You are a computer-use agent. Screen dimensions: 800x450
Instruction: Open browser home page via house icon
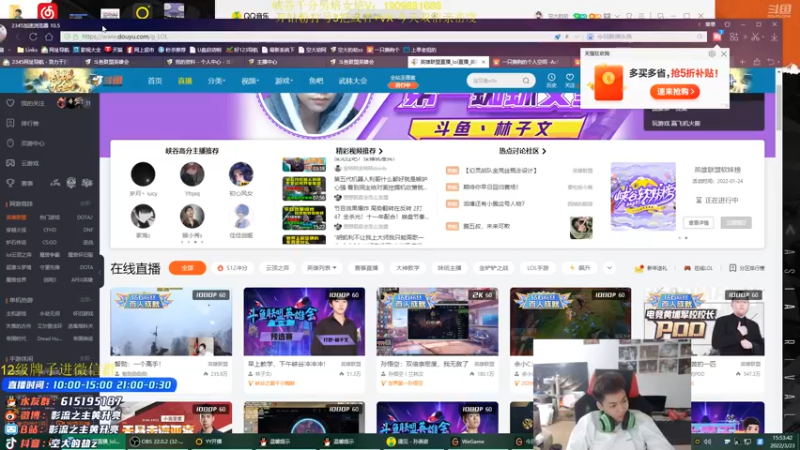[x=49, y=37]
